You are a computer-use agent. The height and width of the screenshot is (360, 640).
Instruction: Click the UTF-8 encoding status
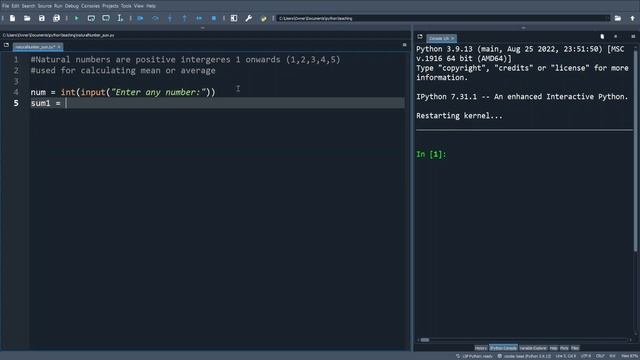coord(586,356)
